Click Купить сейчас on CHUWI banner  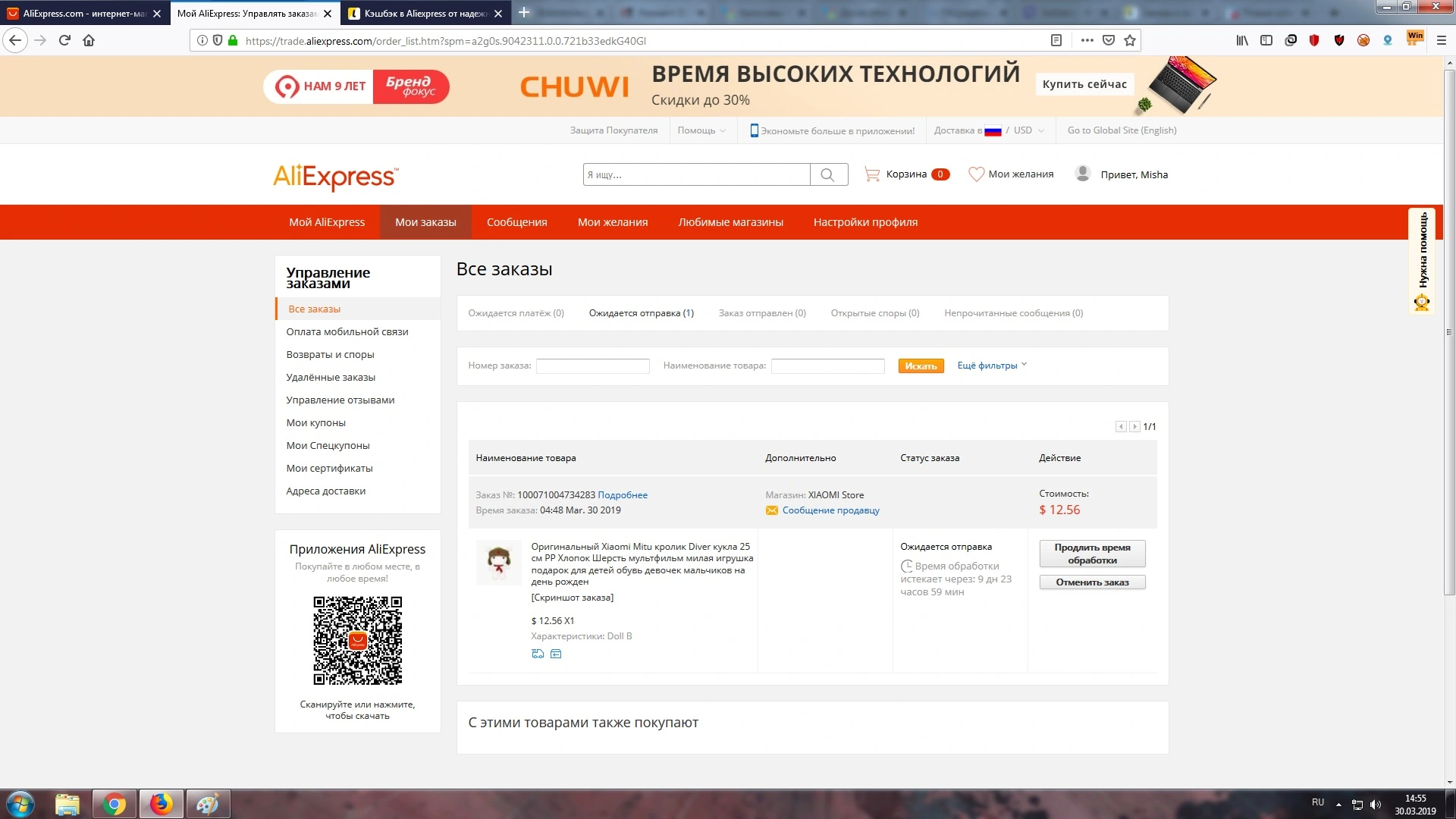tap(1084, 84)
